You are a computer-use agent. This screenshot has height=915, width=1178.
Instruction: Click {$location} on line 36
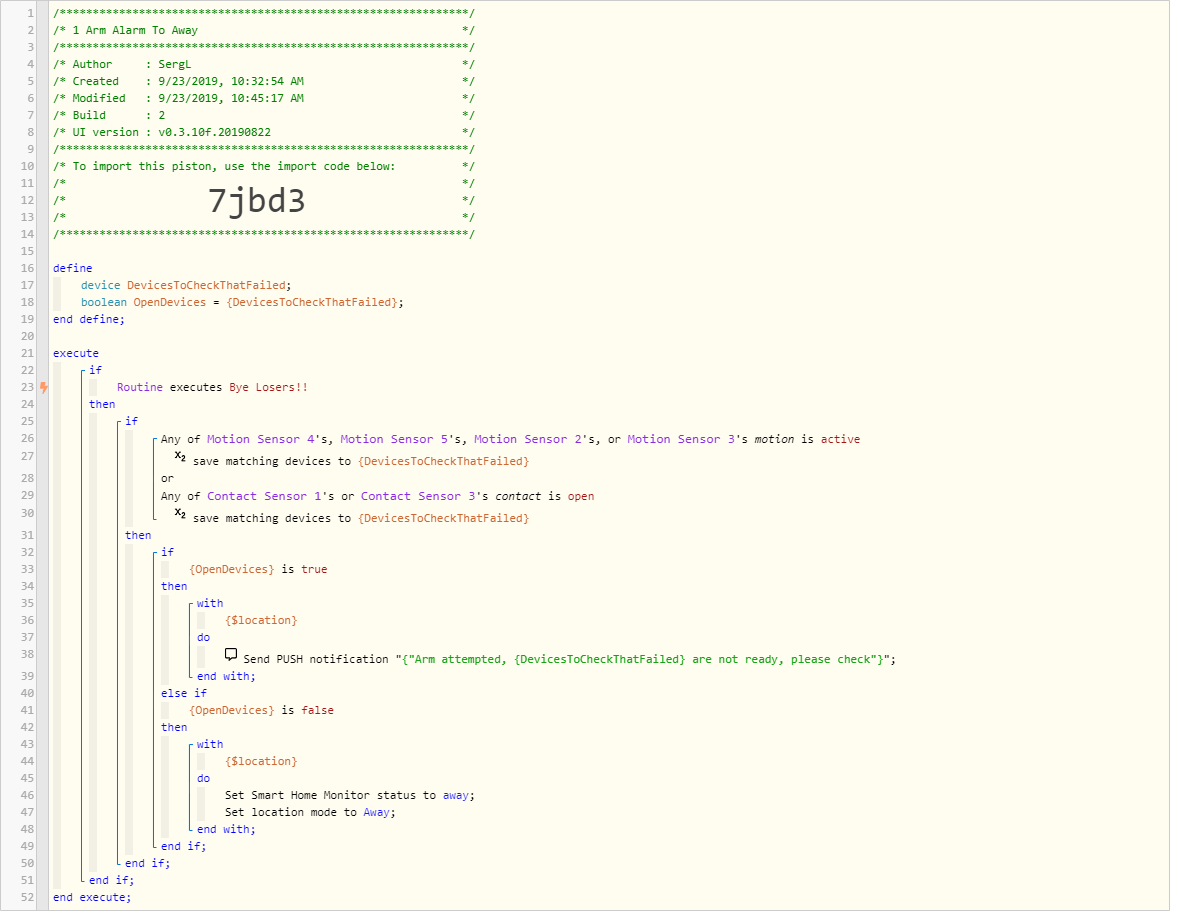(261, 621)
